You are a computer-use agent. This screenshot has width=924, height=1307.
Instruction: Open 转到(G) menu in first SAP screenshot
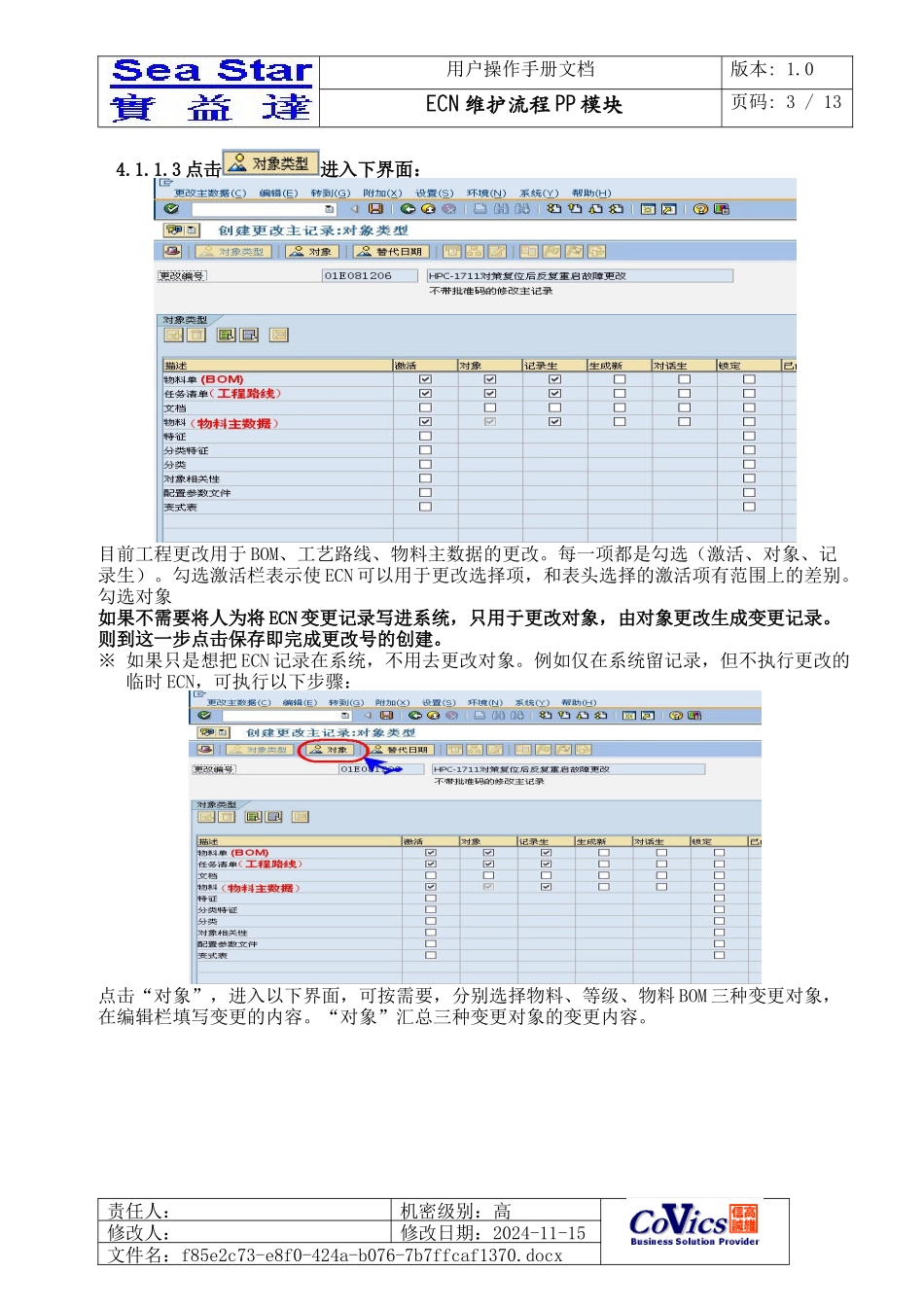331,194
